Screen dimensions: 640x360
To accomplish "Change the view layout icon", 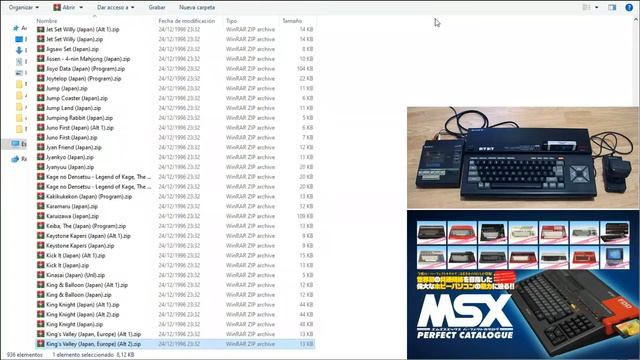I will (x=587, y=7).
